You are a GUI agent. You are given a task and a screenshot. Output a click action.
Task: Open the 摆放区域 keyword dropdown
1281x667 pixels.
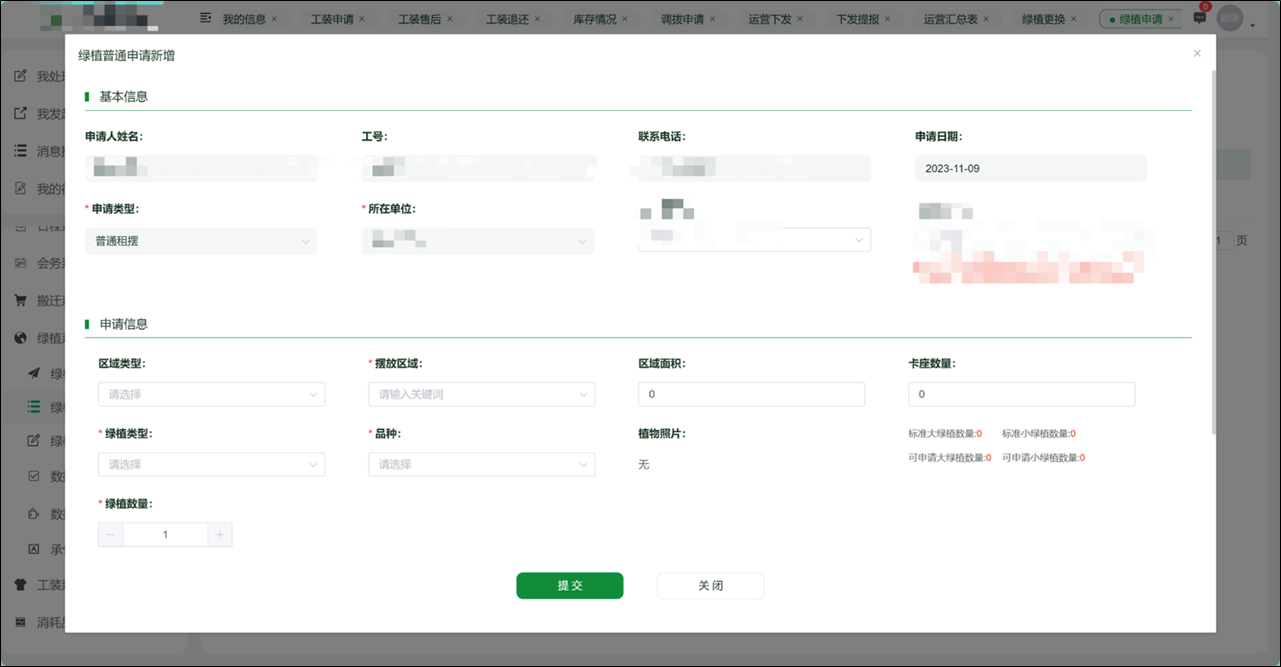tap(481, 394)
